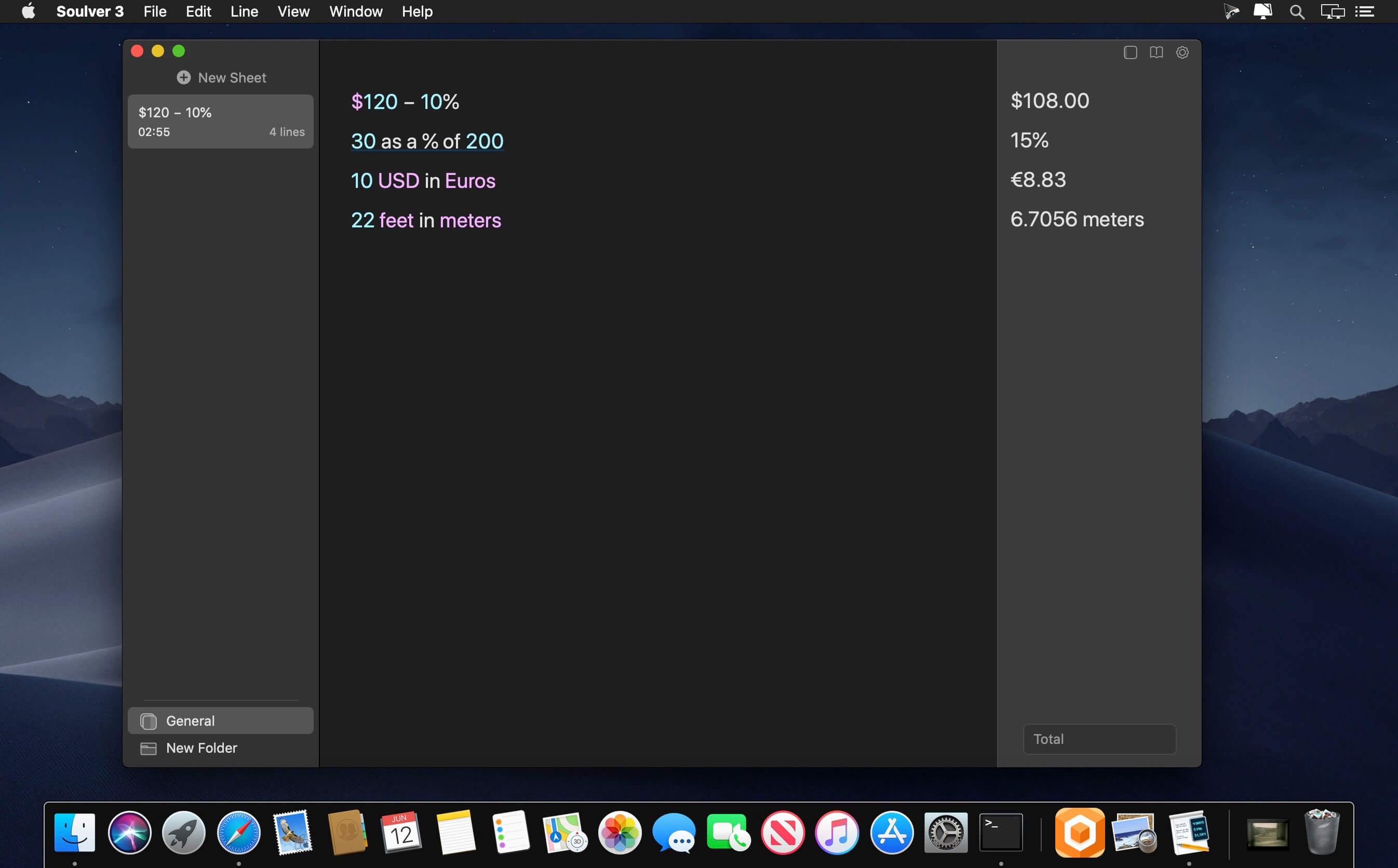Open Notification Center list icon

coord(1364,11)
